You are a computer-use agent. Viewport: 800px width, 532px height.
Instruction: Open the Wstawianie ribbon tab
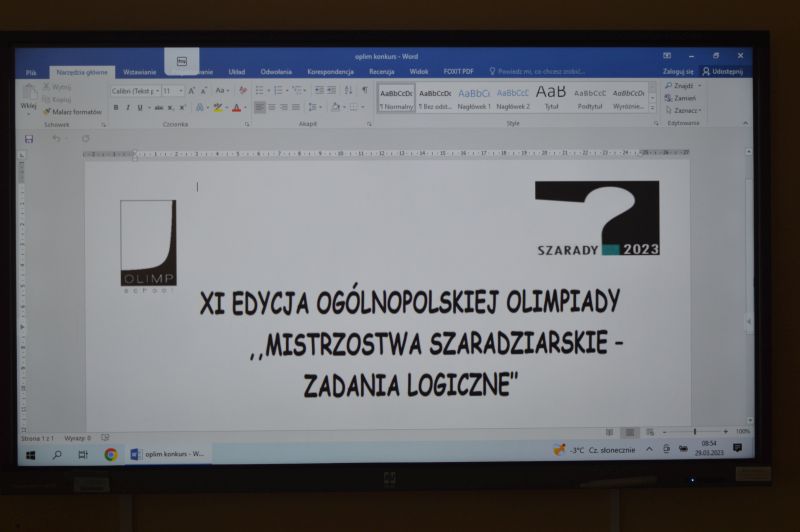point(140,72)
